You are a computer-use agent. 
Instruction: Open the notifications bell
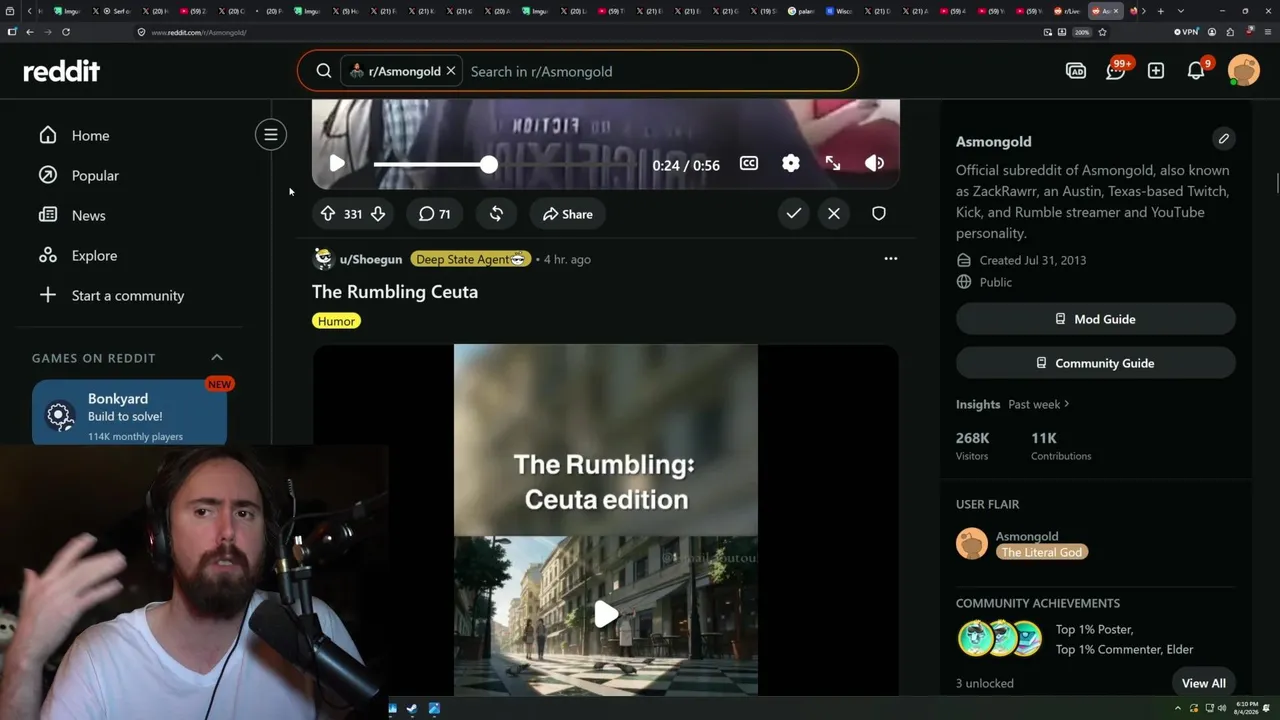[1196, 70]
